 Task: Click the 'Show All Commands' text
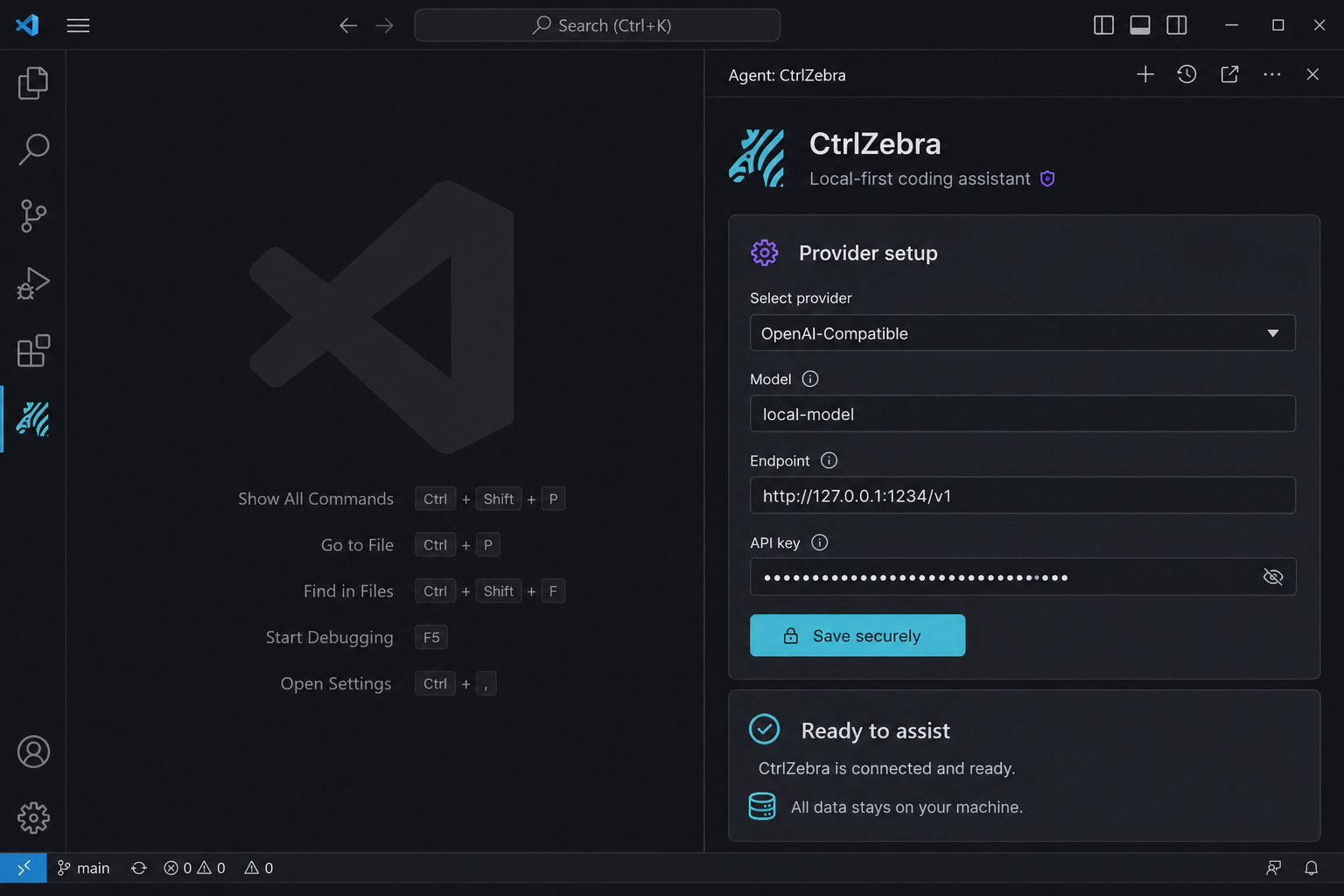point(316,499)
